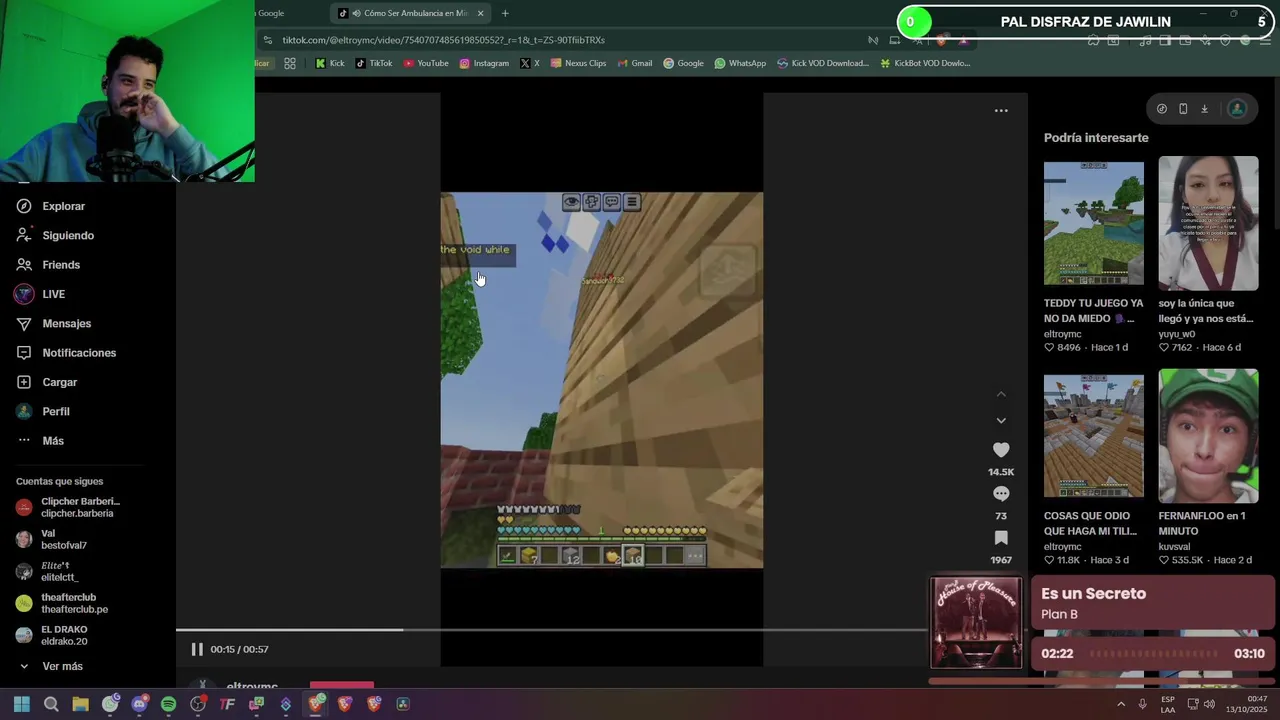The image size is (1280, 720).
Task: Open the Windows Start menu
Action: click(x=21, y=704)
